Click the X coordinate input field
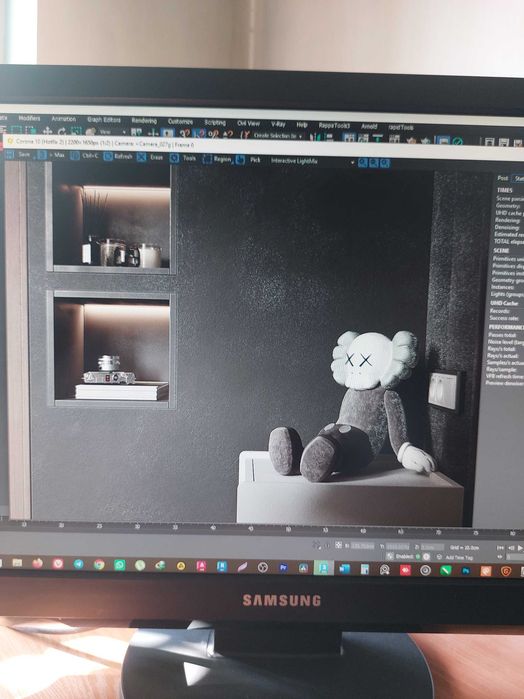Viewport: 524px width, 699px height. click(x=362, y=546)
